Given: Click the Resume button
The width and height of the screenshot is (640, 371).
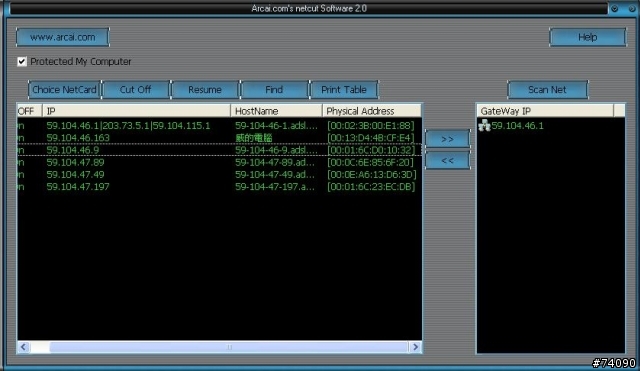Looking at the screenshot, I should click(x=205, y=90).
